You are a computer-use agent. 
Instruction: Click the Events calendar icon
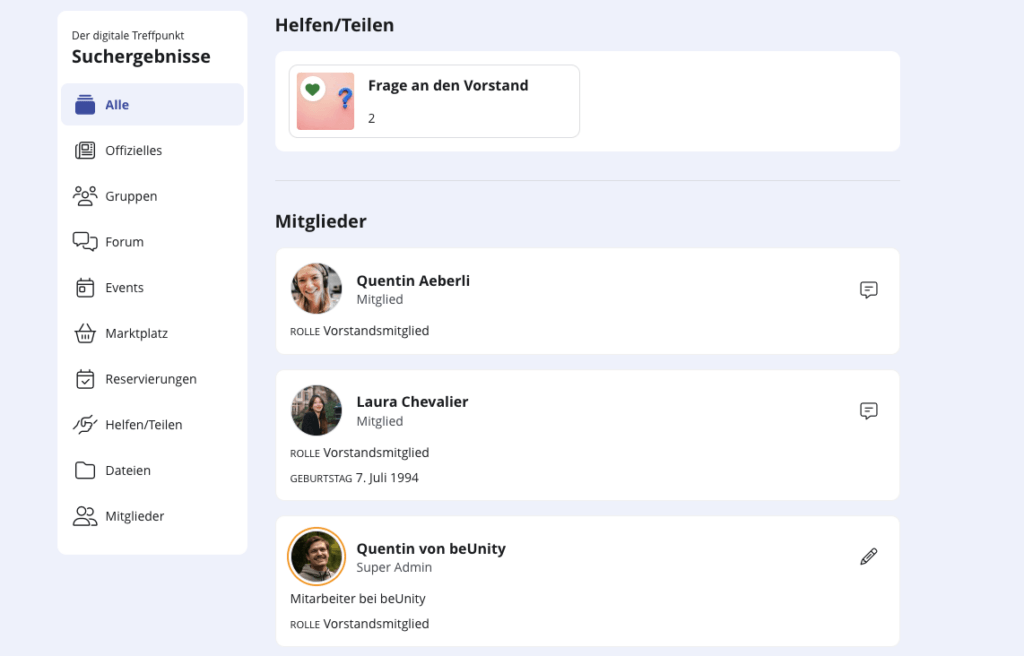coord(85,288)
